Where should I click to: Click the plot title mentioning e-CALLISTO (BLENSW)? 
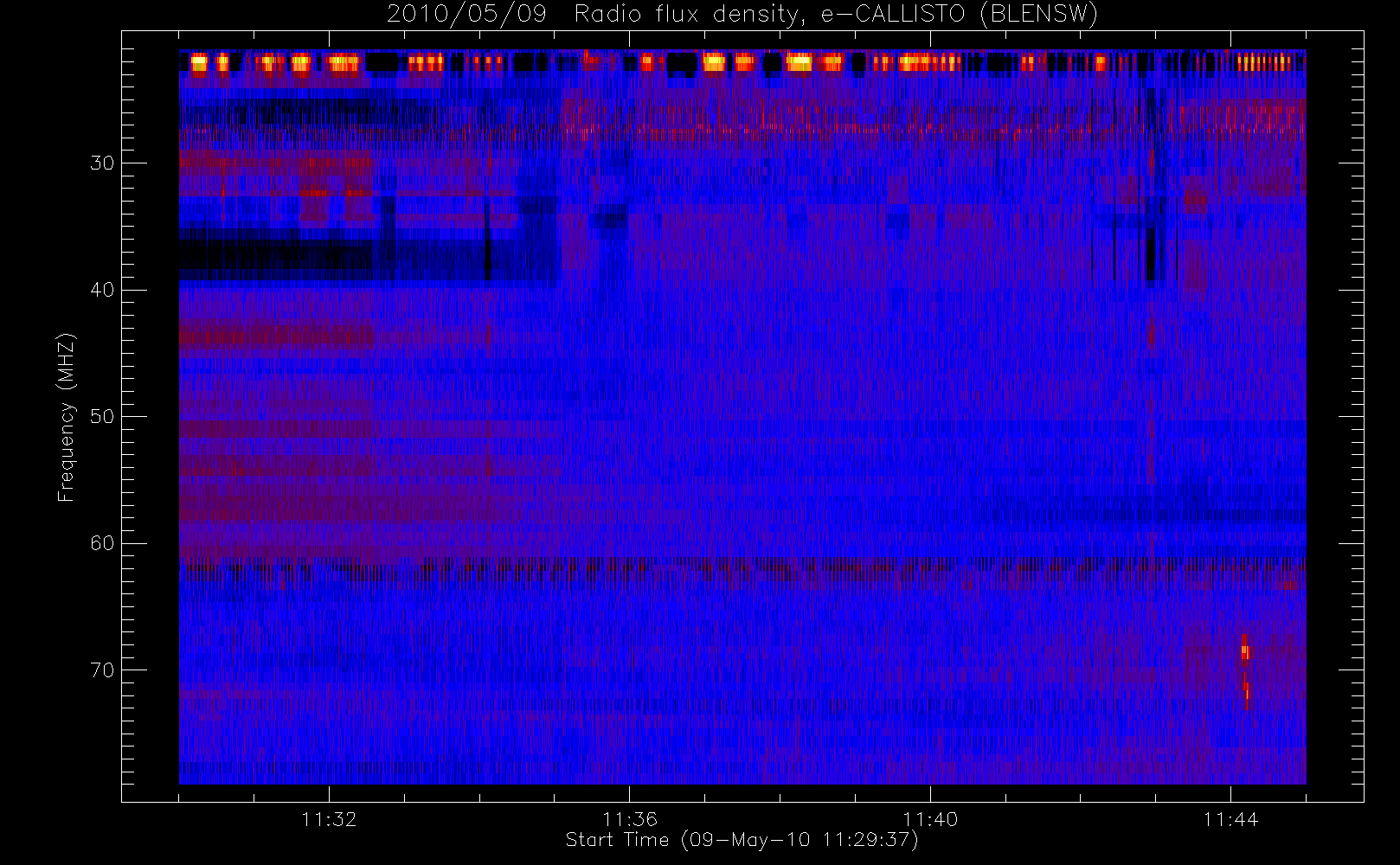(742, 15)
